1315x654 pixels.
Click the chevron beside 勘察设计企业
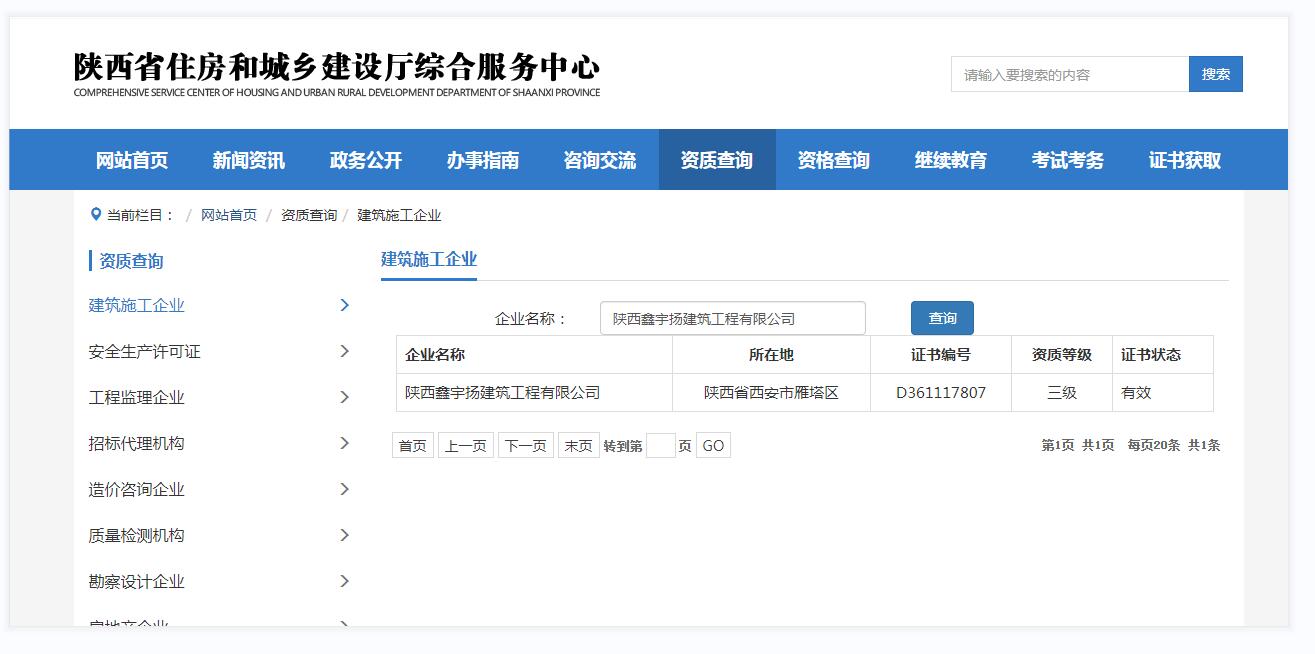(344, 581)
